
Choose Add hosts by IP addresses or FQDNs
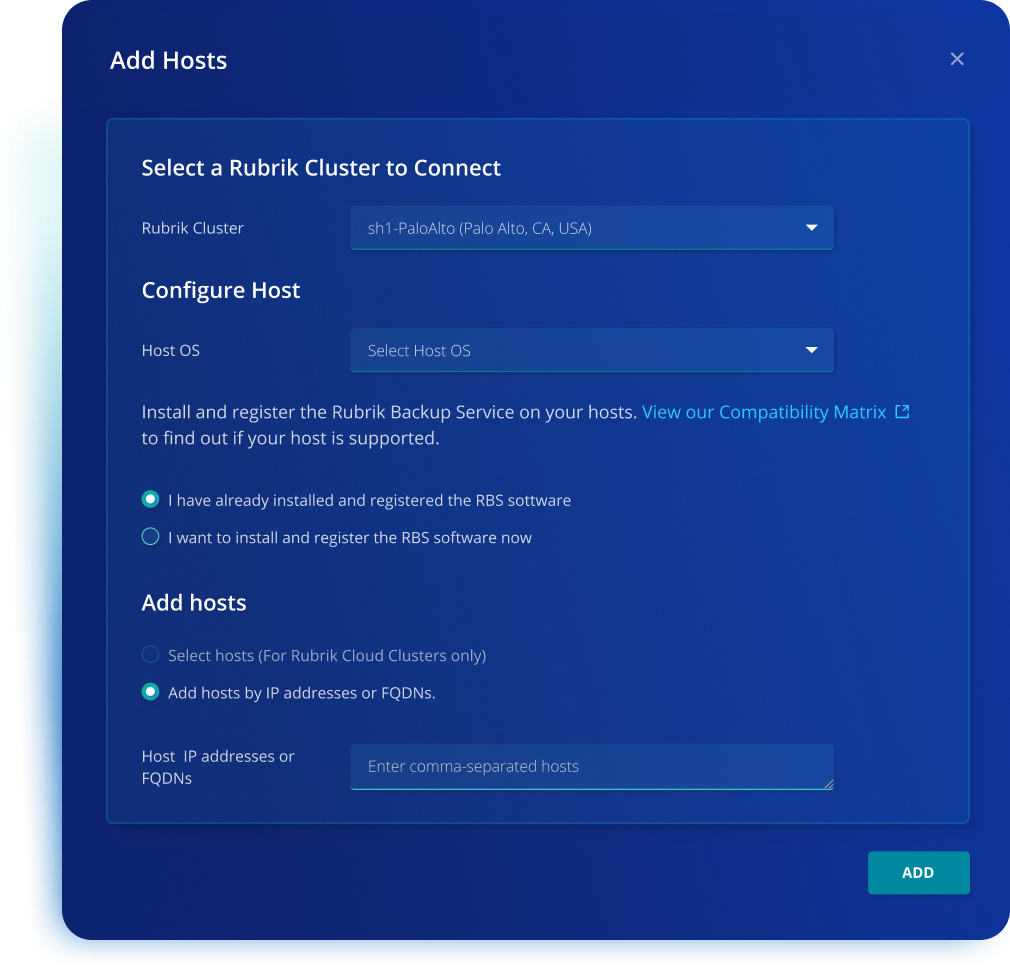pos(150,692)
